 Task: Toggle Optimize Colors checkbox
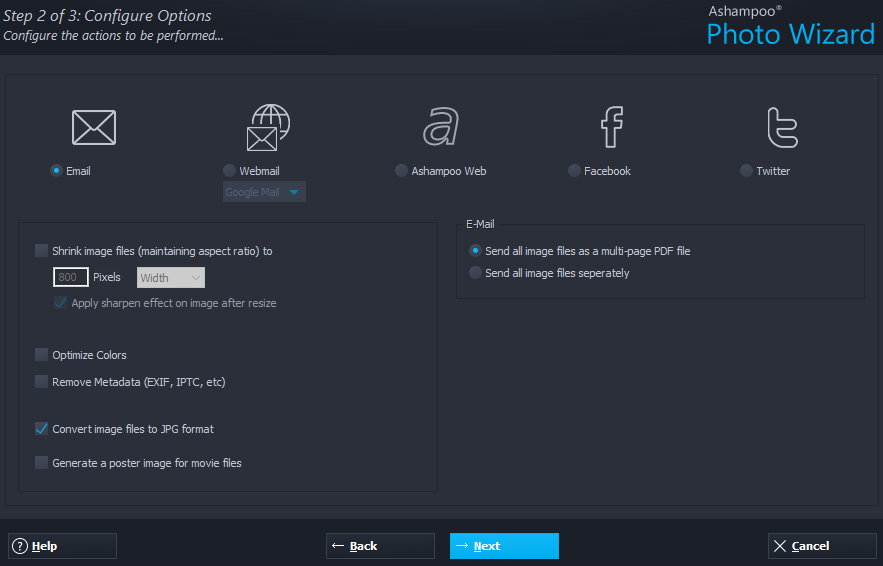[x=41, y=355]
